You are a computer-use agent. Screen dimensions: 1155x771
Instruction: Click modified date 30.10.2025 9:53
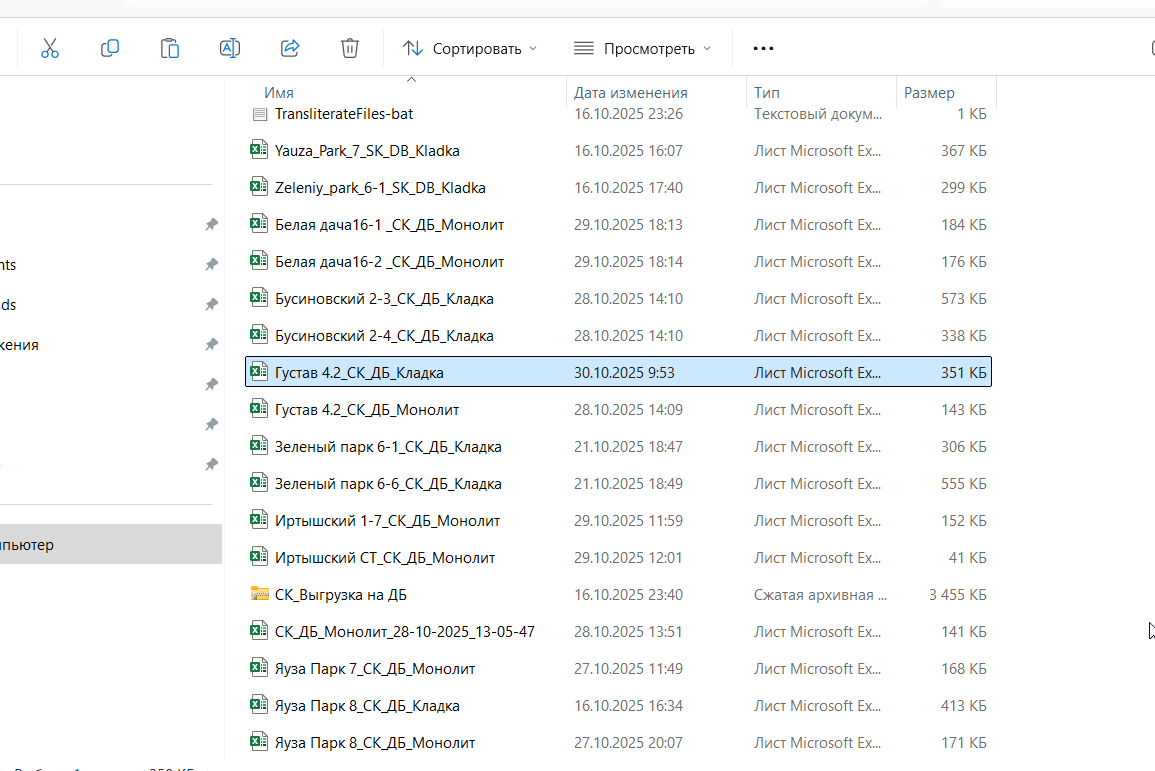click(624, 373)
